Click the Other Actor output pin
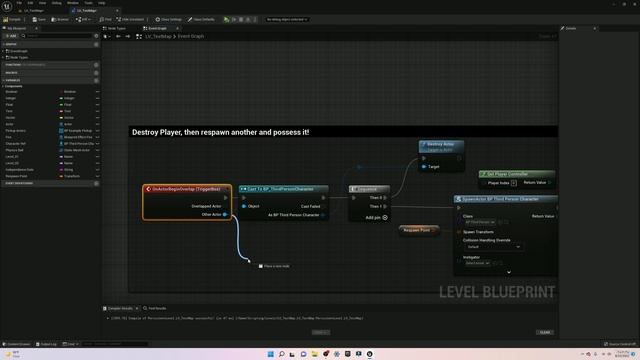Viewport: 640px width, 360px height. tap(225, 214)
